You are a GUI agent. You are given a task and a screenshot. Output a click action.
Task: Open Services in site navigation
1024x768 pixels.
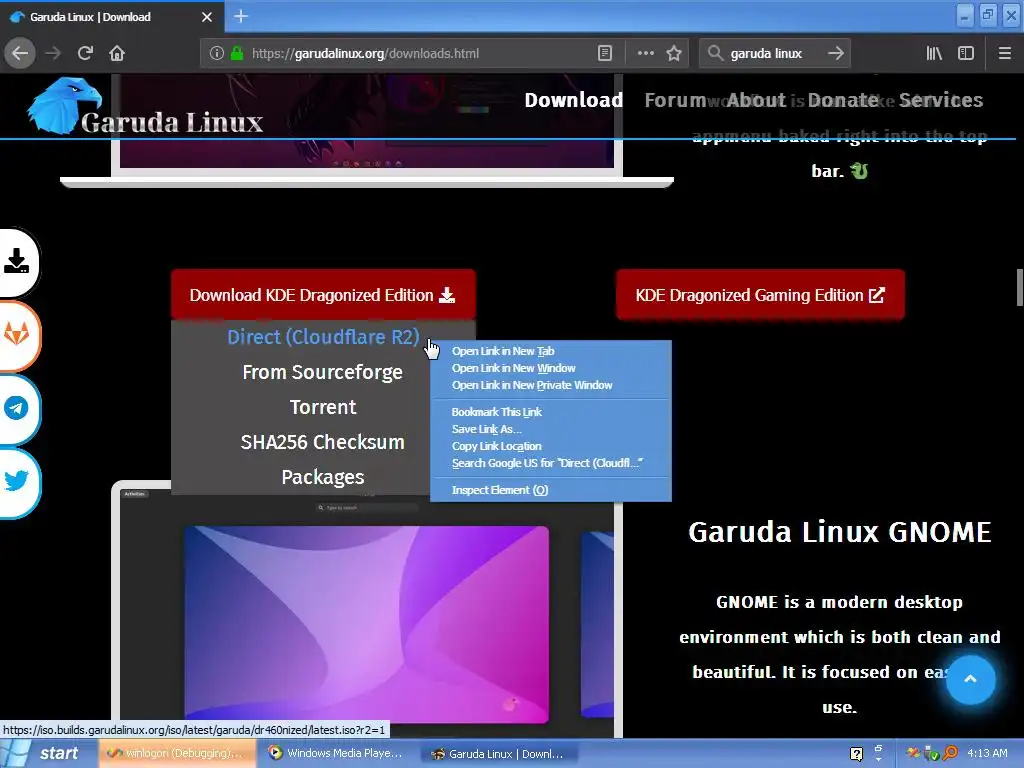[x=941, y=100]
